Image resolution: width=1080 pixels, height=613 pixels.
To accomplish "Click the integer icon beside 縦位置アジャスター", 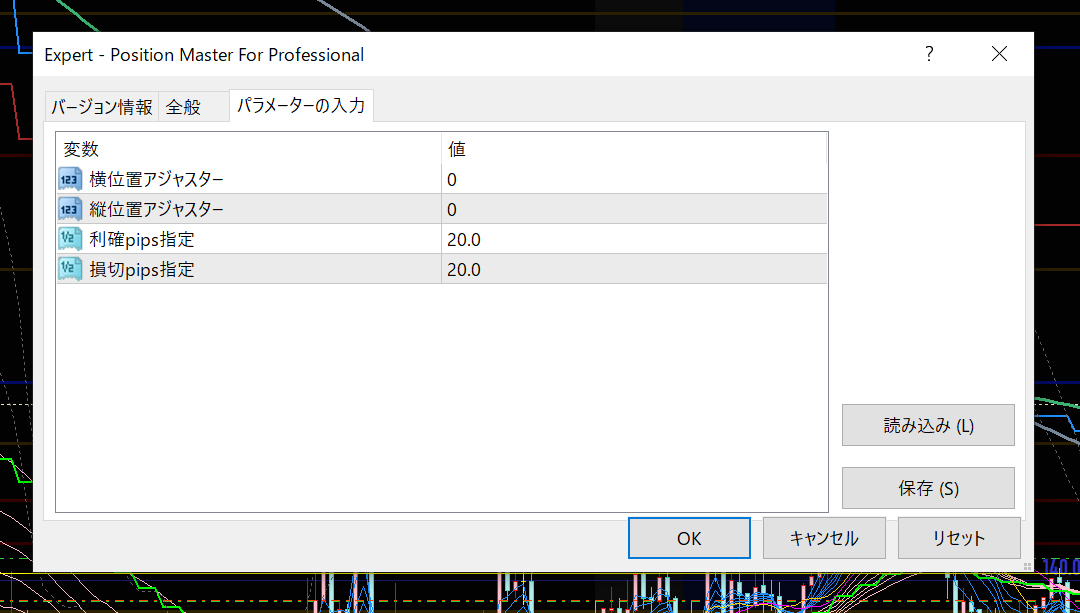I will coord(70,209).
